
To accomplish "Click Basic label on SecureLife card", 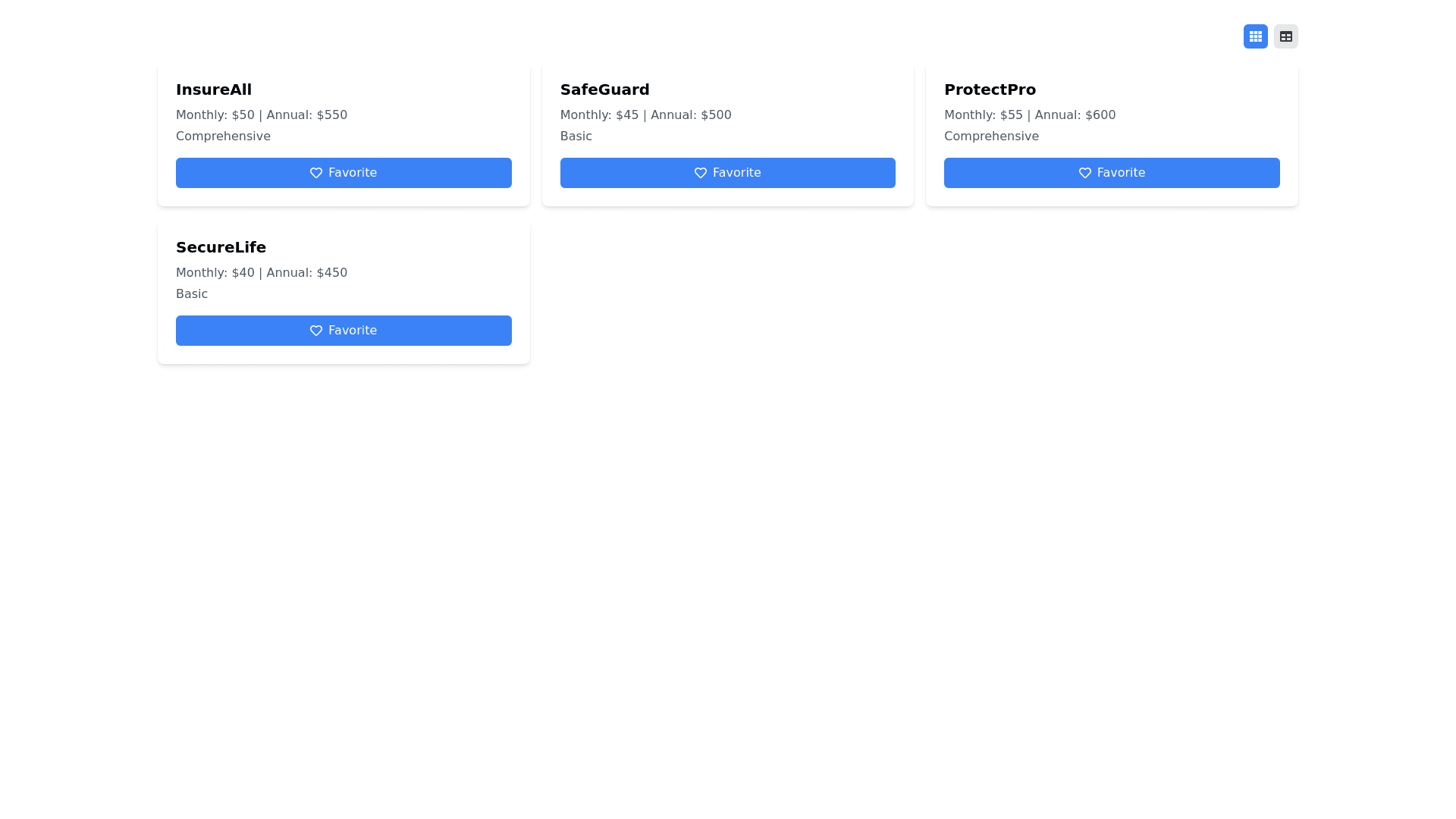I will [192, 294].
